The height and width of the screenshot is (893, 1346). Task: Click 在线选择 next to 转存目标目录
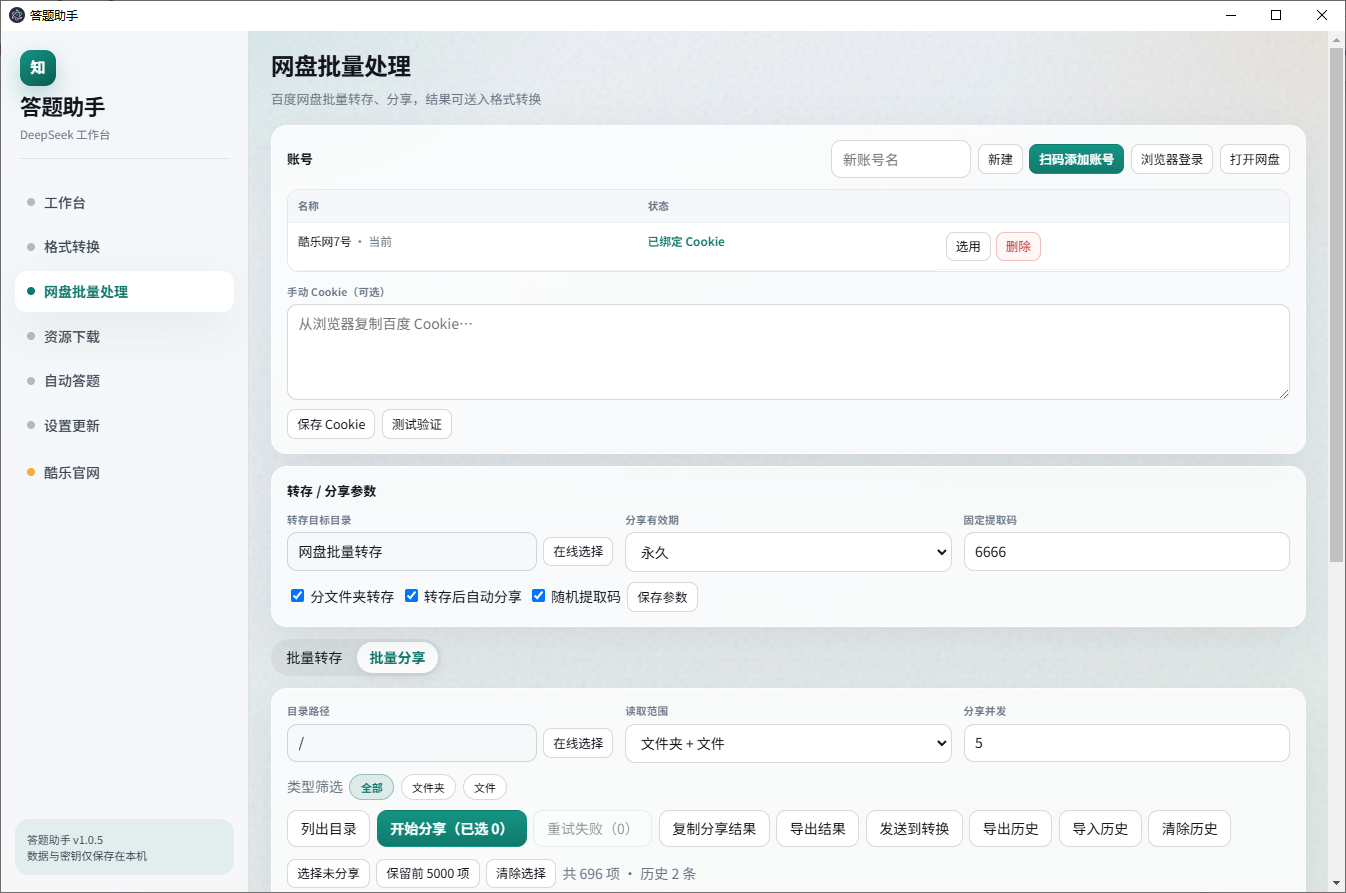pos(578,551)
